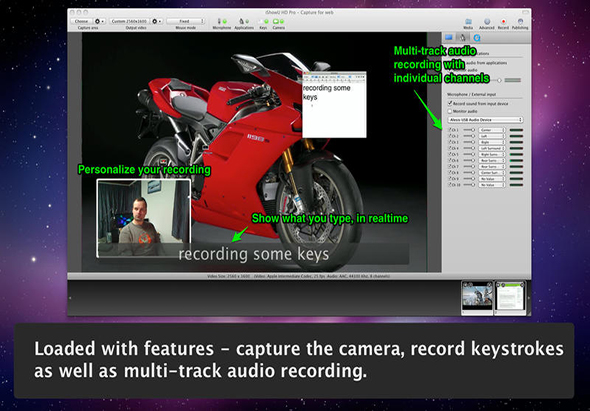This screenshot has height=411, width=590.
Task: Open the Fixed mouse mode dropdown
Action: click(186, 21)
